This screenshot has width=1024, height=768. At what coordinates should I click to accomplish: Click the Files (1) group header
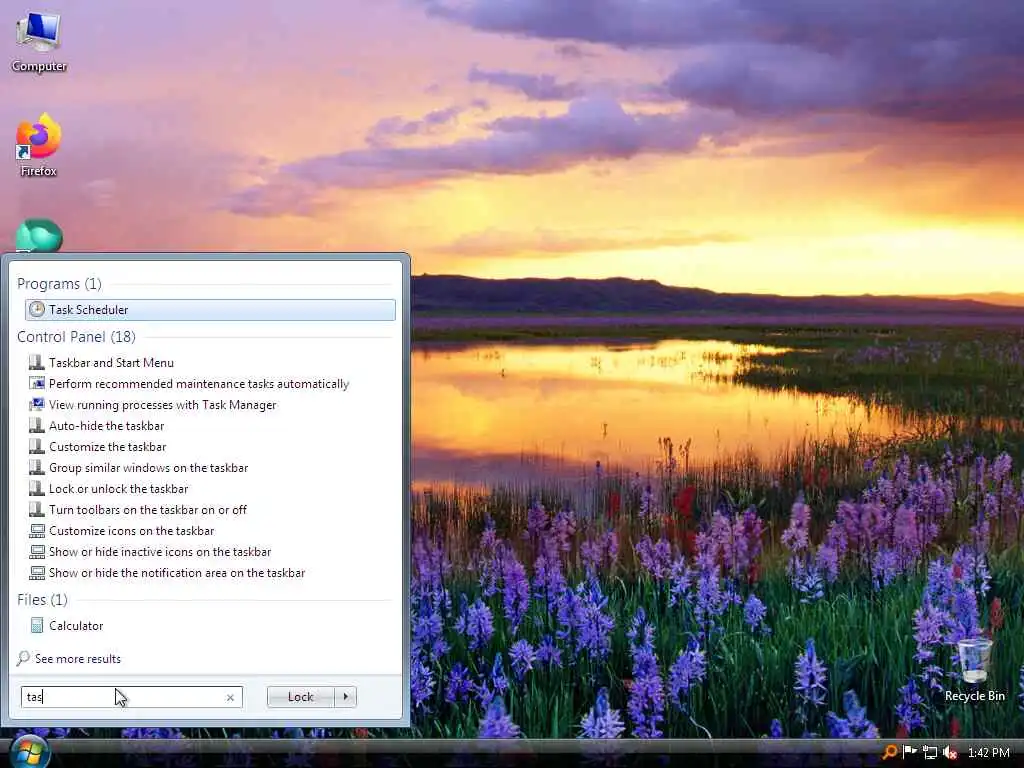point(42,599)
